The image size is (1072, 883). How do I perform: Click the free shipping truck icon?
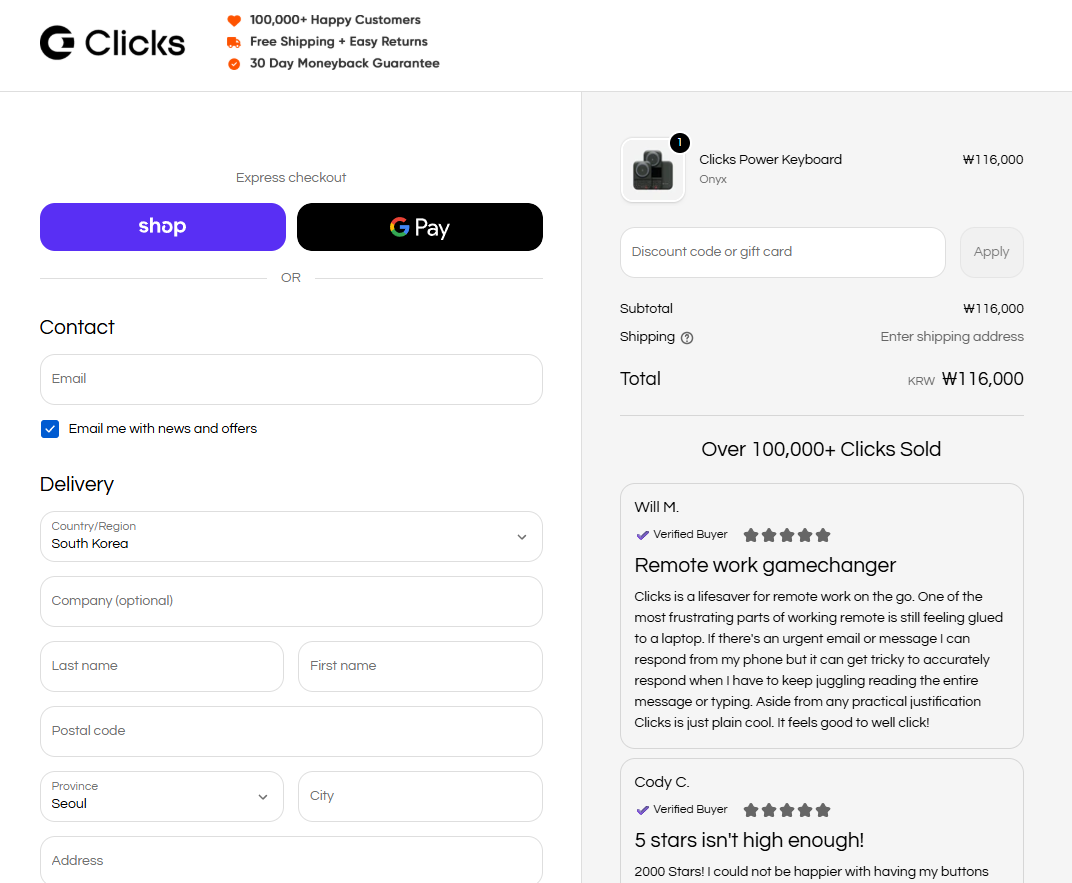(x=234, y=42)
